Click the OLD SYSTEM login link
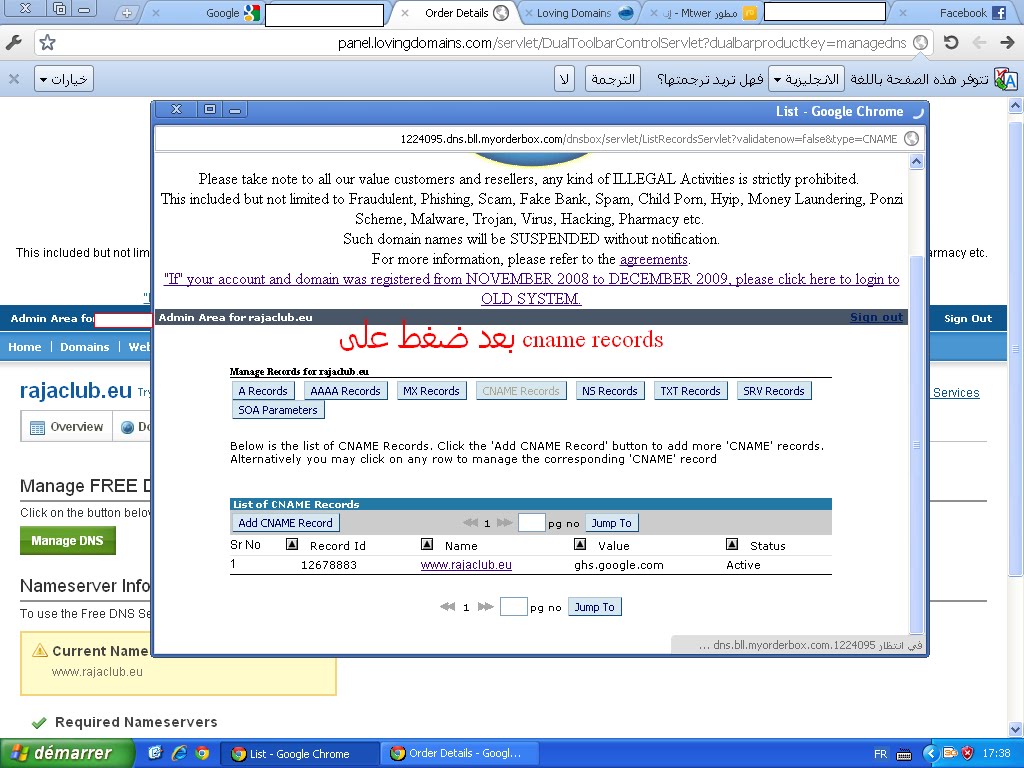1024x768 pixels. coord(531,289)
